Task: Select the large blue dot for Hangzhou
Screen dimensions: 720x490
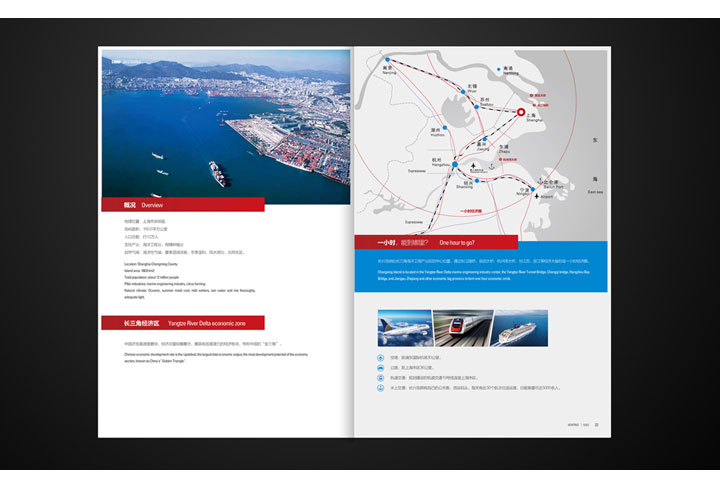Action: (x=455, y=164)
